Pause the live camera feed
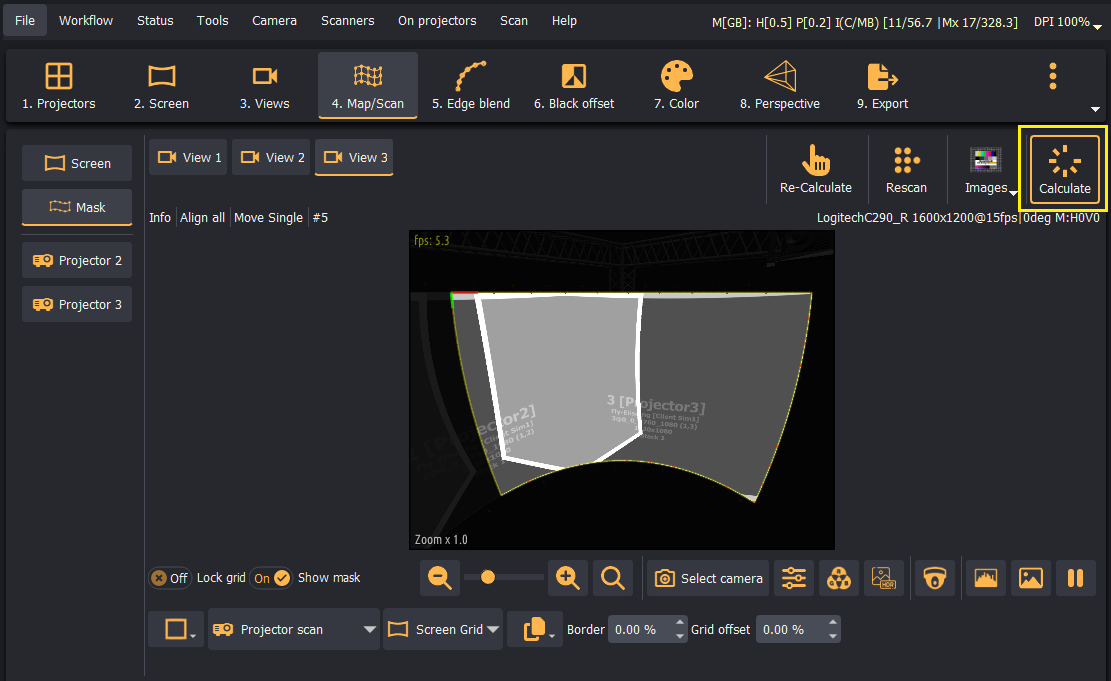 coord(1076,578)
